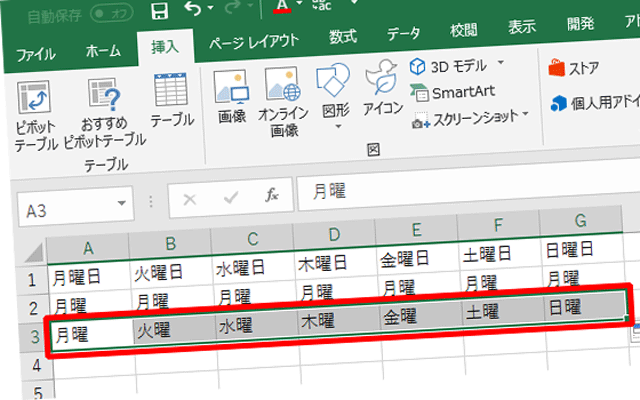The image size is (640, 400).
Task: Click cell B1 containing 火曜日
Action: coord(171,272)
